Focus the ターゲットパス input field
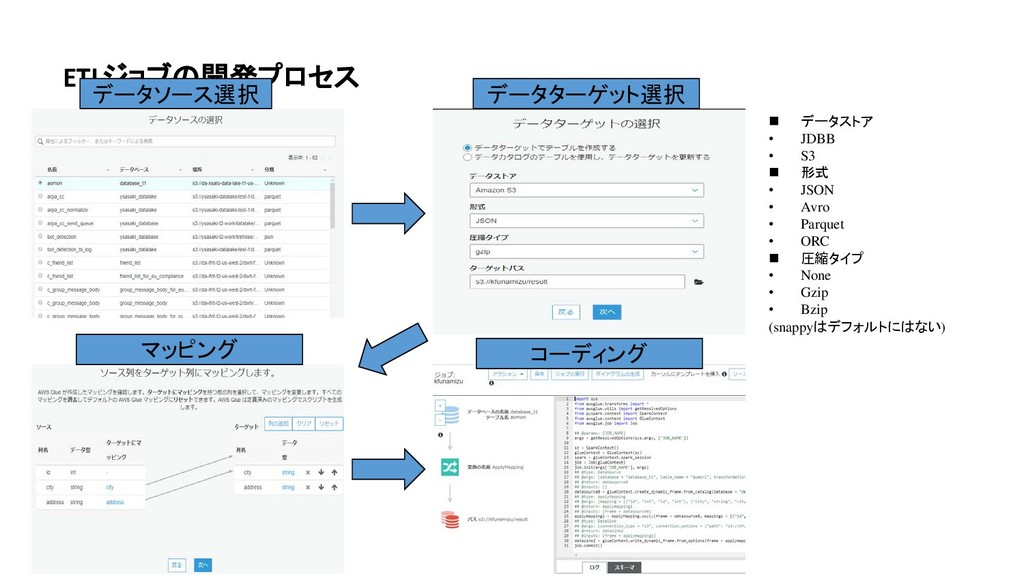Image resolution: width=1024 pixels, height=576 pixels. tap(577, 282)
